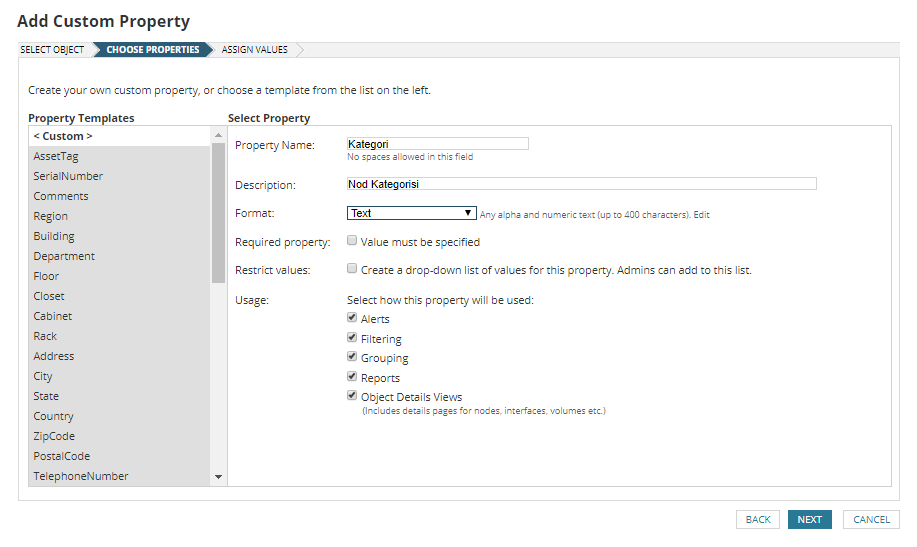Focus the Property Name input field
This screenshot has height=547, width=917.
437,144
